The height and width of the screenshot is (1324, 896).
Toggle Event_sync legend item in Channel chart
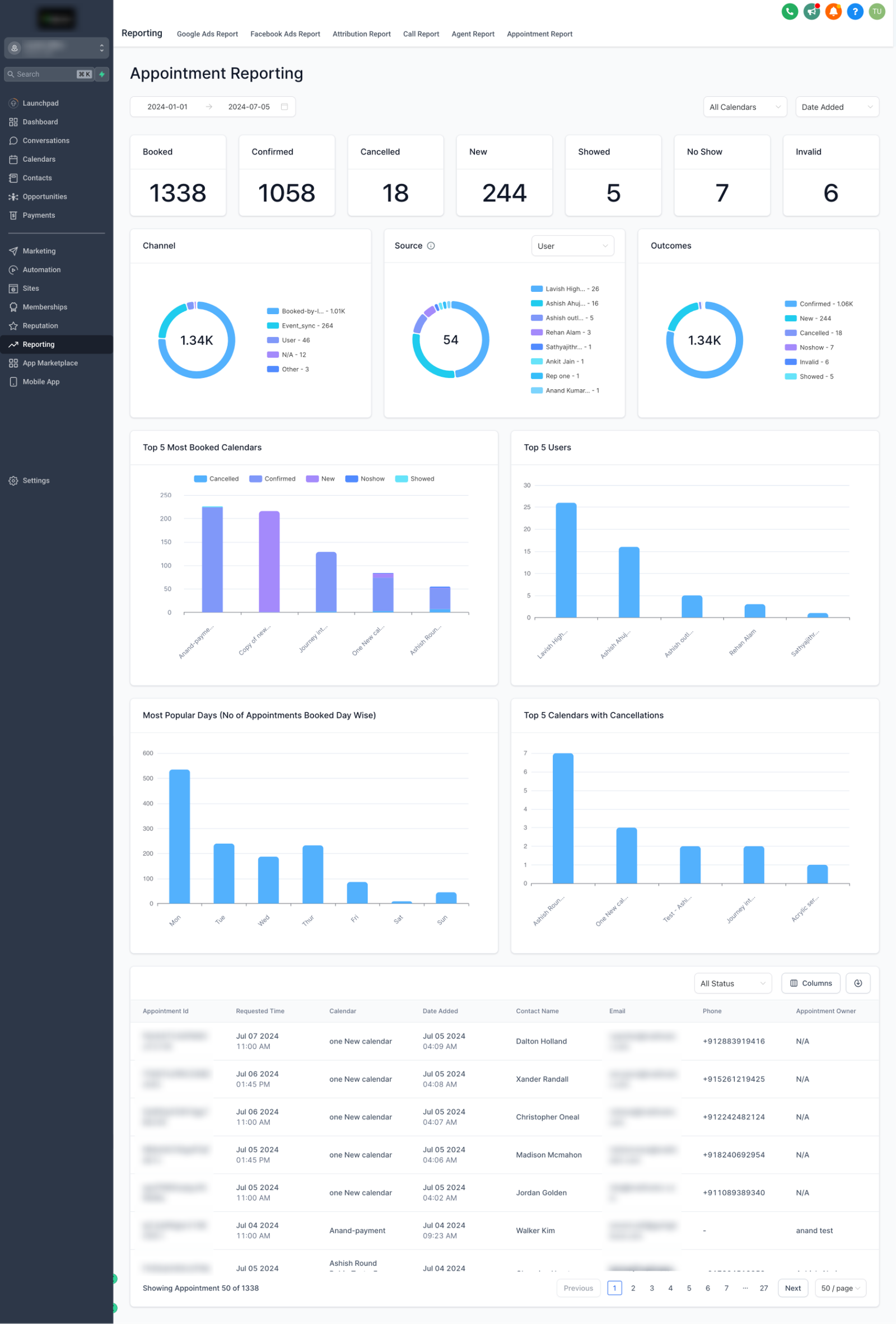coord(300,326)
